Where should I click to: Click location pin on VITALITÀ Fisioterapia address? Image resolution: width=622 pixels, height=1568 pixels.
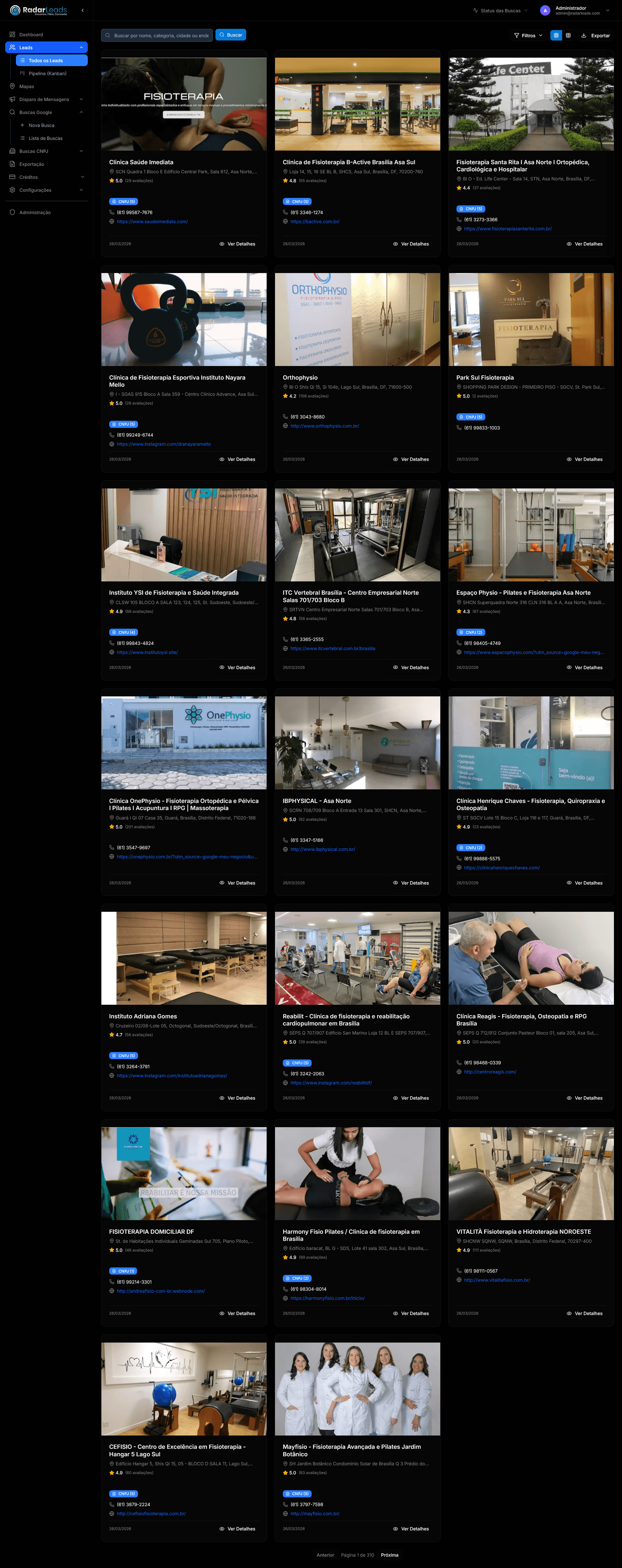pyautogui.click(x=459, y=1241)
